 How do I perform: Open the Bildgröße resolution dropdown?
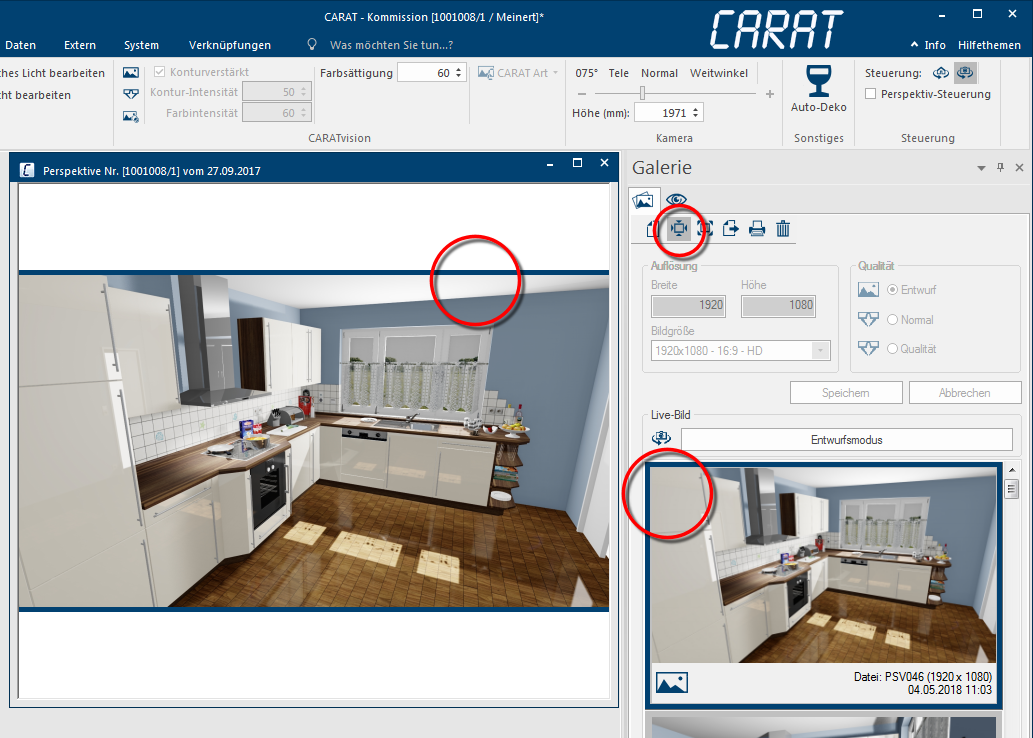pyautogui.click(x=821, y=350)
